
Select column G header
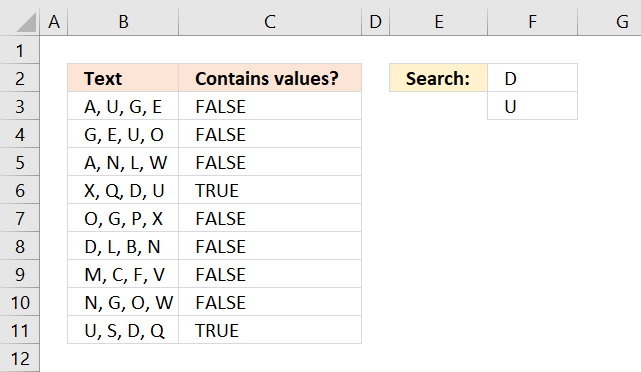(610, 22)
